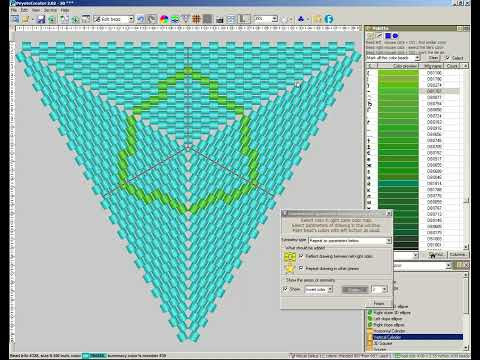Click the yellow star repeat-drawing icon
This screenshot has height=360, width=480.
[290, 268]
